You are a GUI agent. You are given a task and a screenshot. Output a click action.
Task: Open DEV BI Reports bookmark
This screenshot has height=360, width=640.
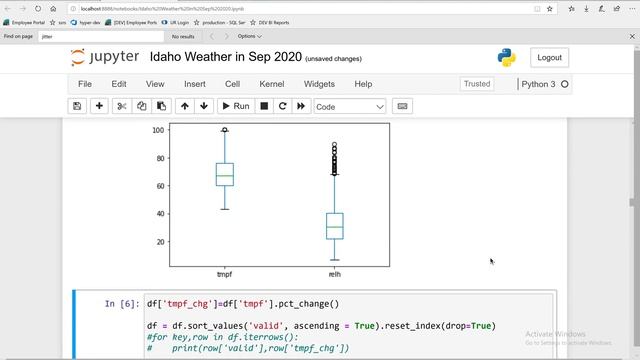click(269, 22)
